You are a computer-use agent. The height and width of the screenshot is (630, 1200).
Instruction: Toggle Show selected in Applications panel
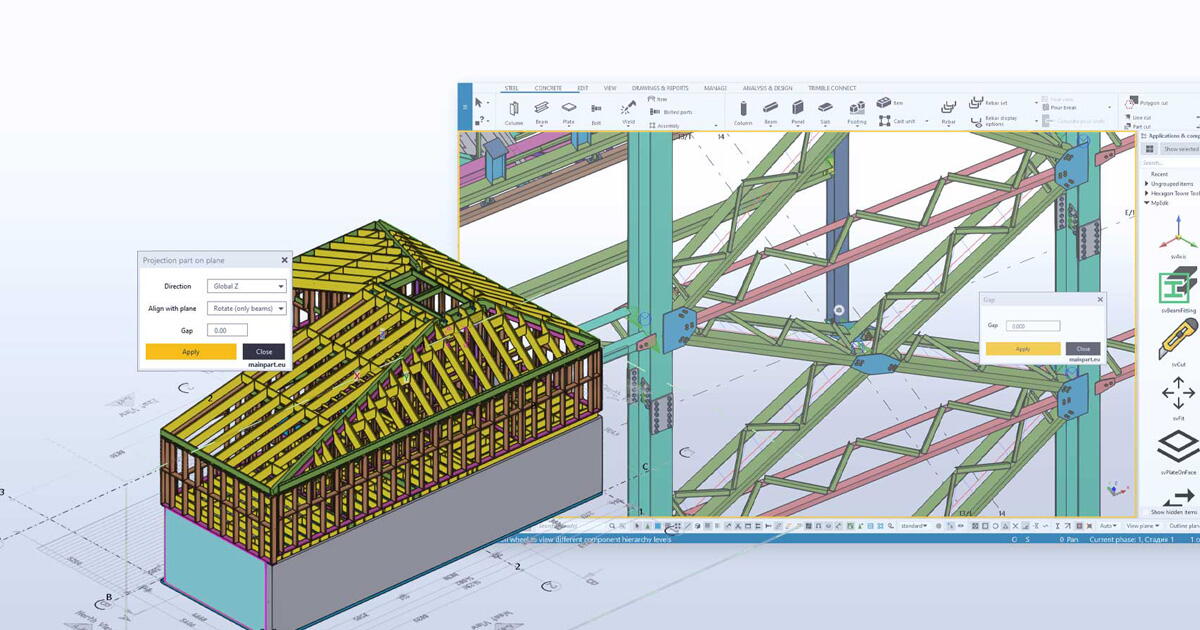(1179, 149)
